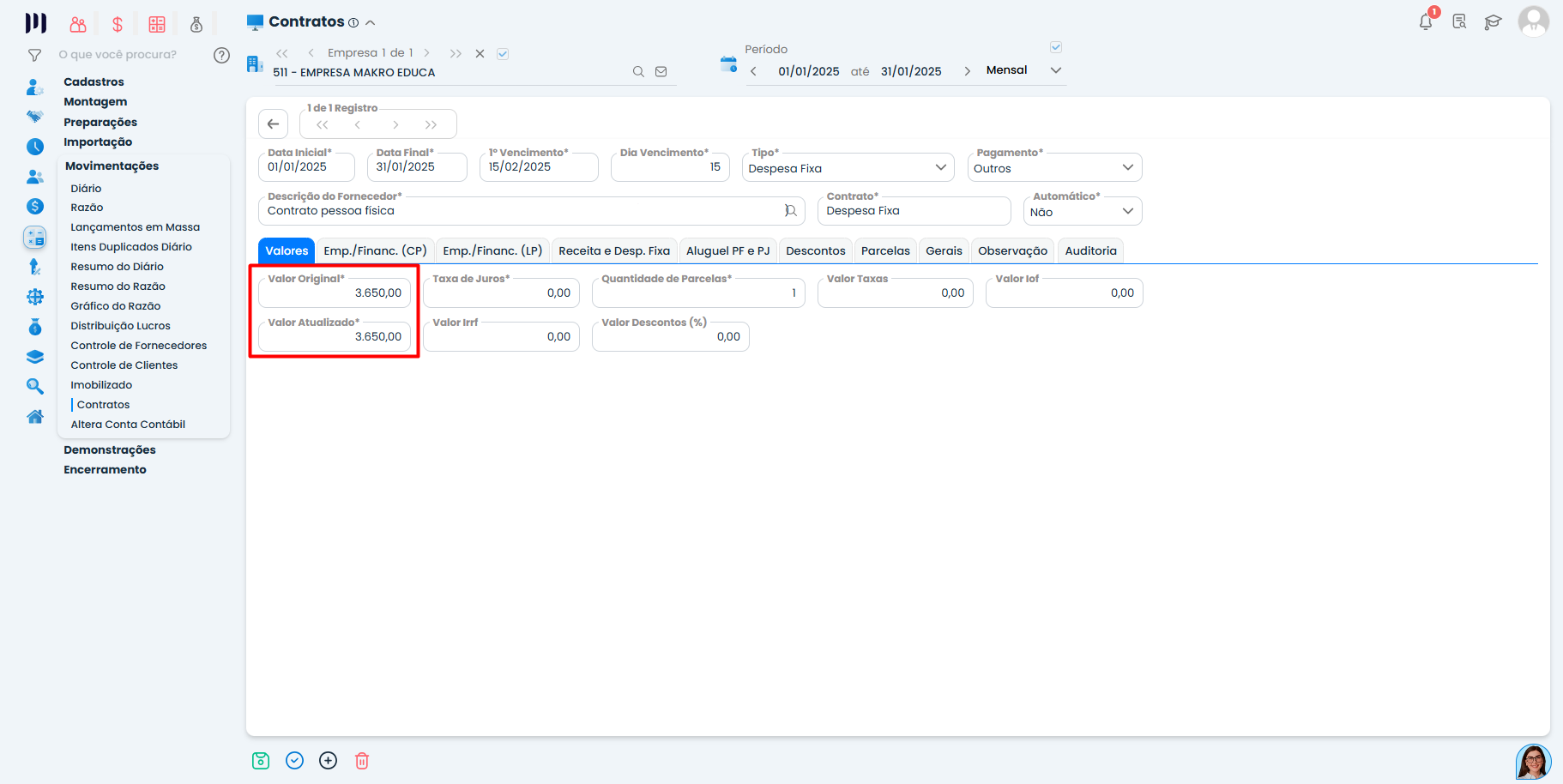Click the add new record plus icon
The height and width of the screenshot is (784, 1563).
(328, 761)
